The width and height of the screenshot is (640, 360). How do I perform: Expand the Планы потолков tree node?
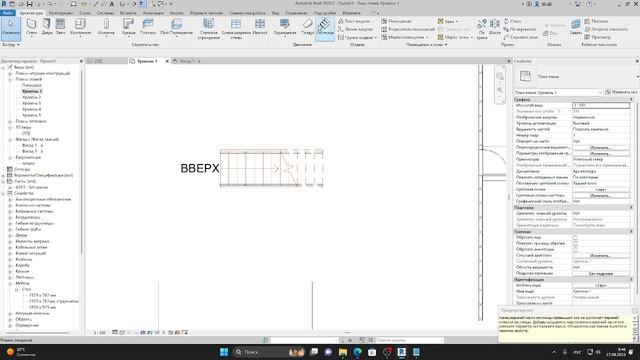tap(10, 121)
